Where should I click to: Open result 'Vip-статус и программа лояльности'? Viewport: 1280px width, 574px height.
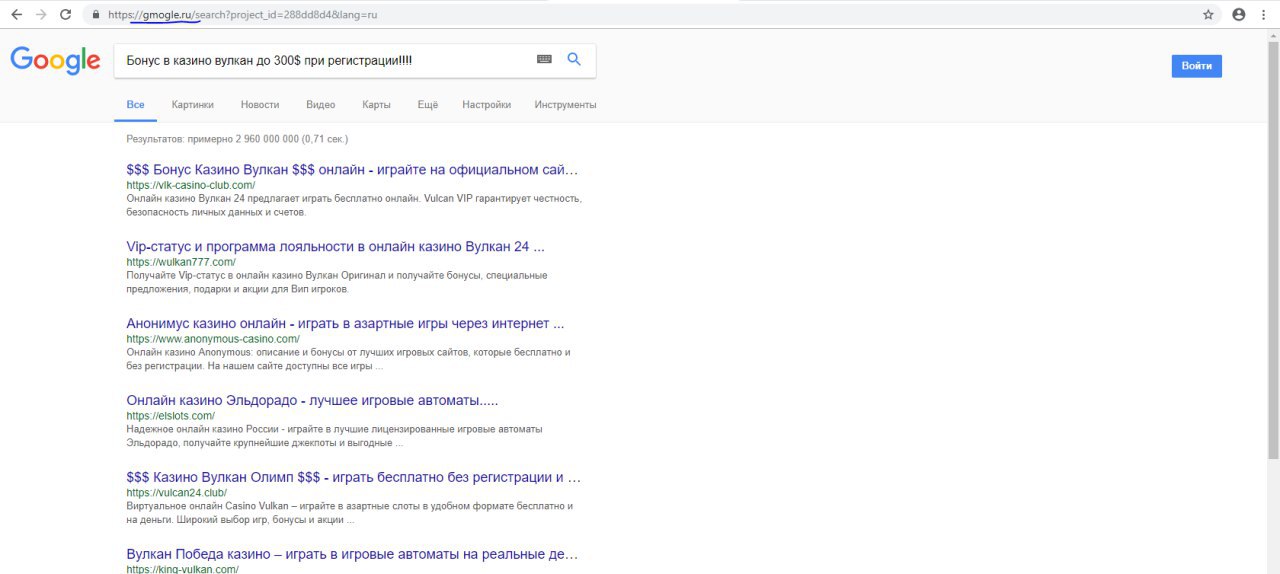tap(335, 246)
